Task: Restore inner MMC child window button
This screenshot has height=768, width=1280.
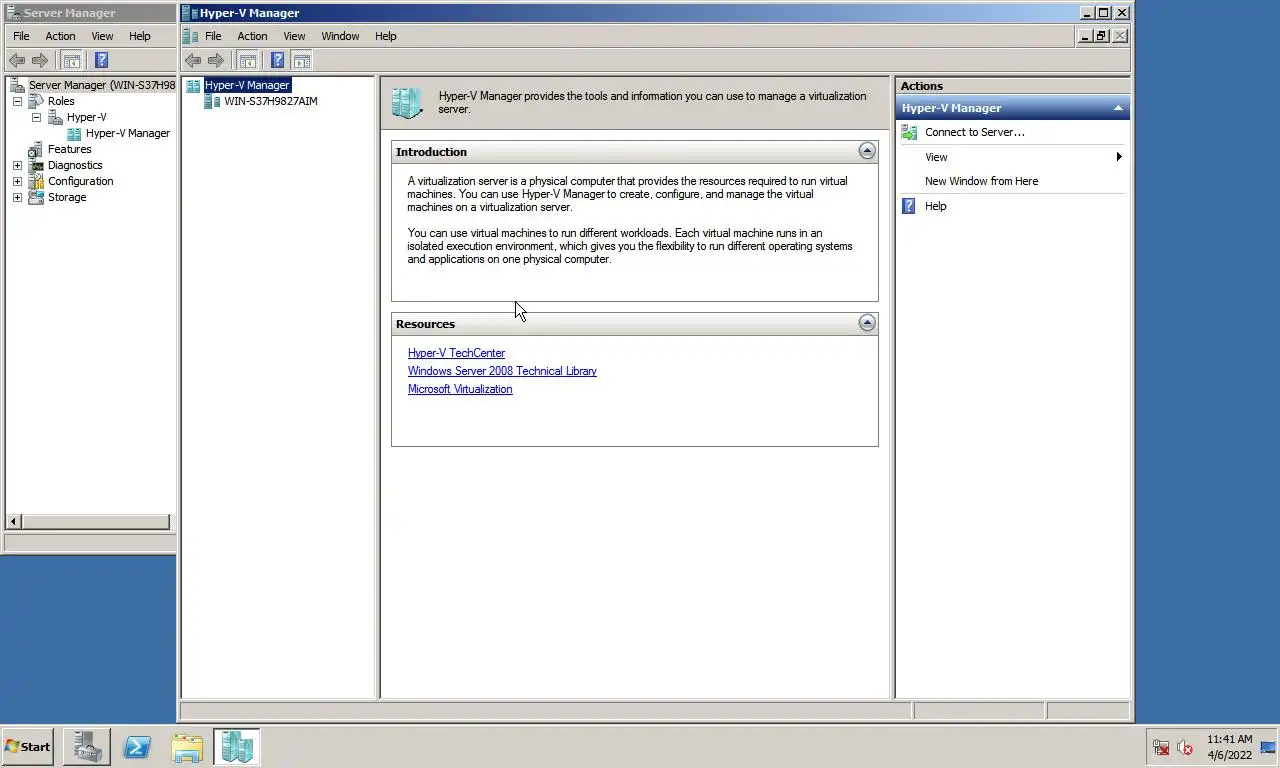Action: (1101, 36)
